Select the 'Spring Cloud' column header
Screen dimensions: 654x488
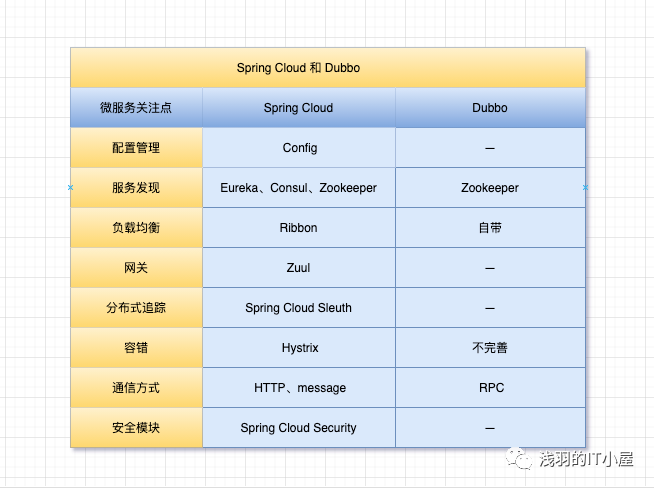tap(299, 108)
